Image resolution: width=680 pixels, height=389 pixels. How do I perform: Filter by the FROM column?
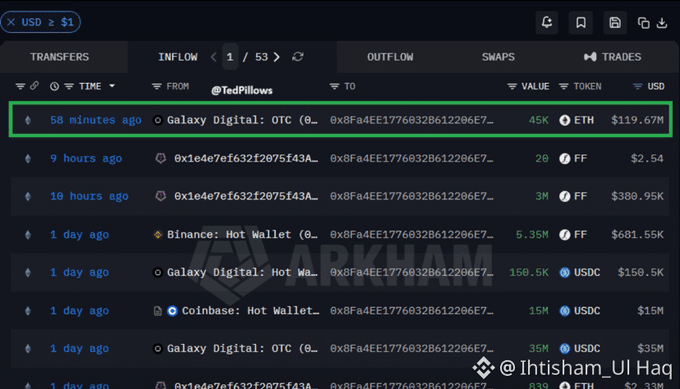click(157, 86)
